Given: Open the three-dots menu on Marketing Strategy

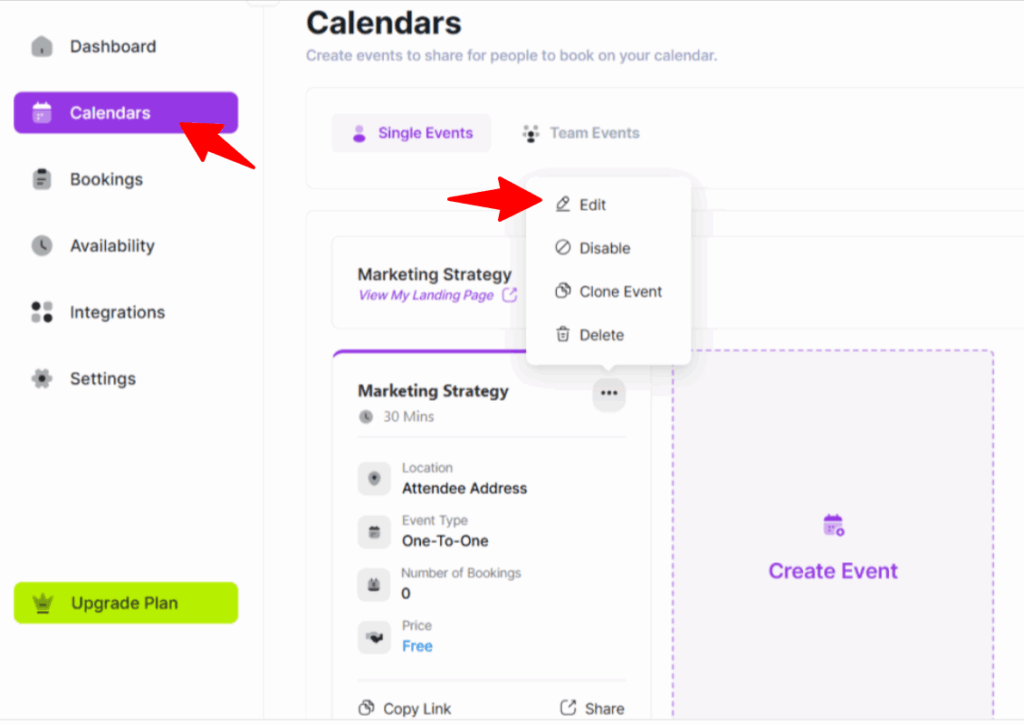Looking at the screenshot, I should tap(609, 394).
